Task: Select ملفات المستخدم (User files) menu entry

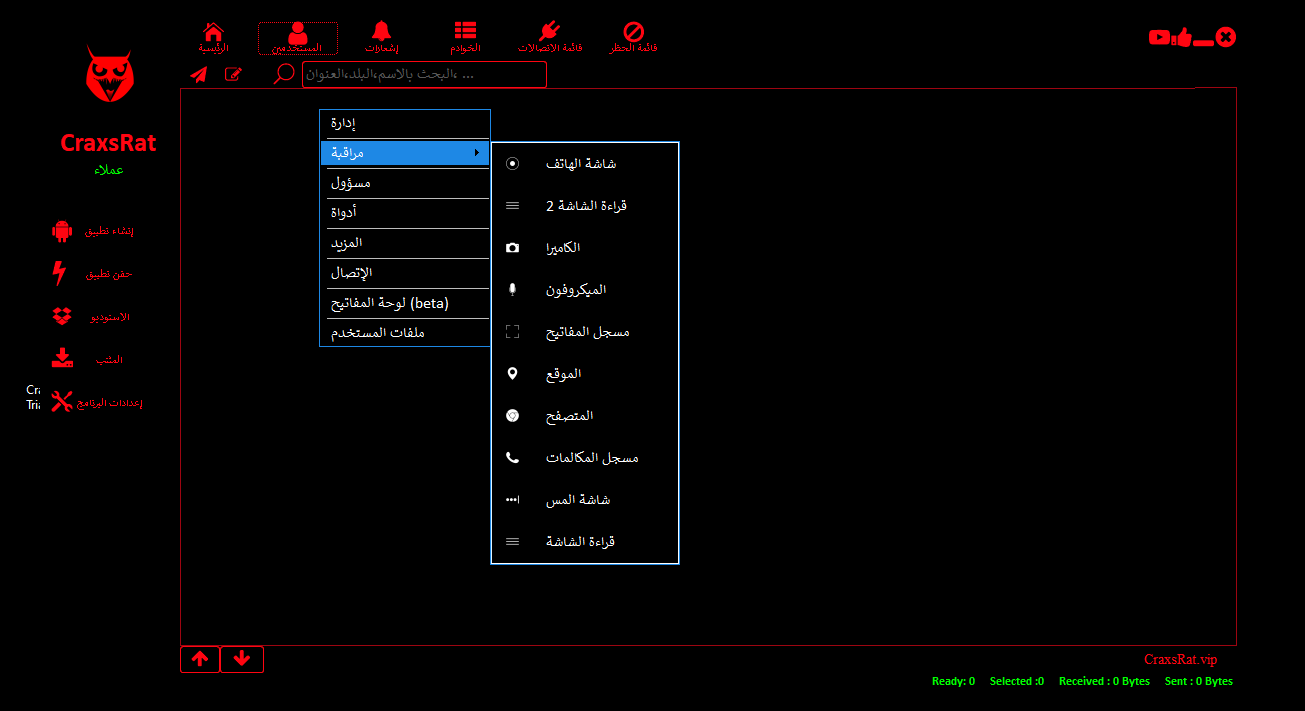Action: 405,332
